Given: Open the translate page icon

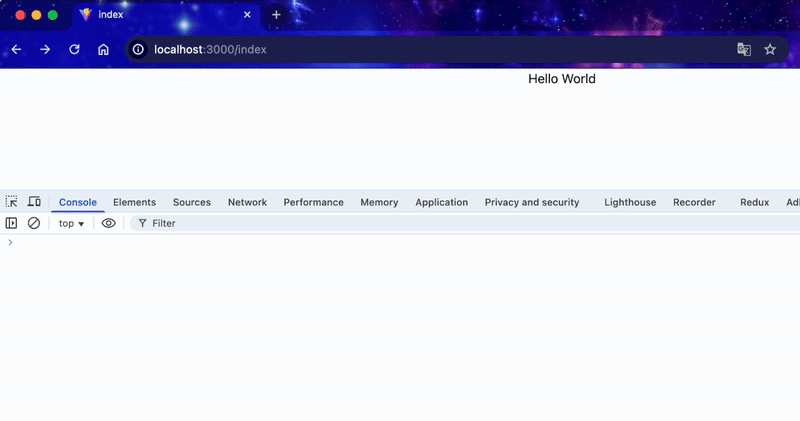Looking at the screenshot, I should pyautogui.click(x=744, y=49).
